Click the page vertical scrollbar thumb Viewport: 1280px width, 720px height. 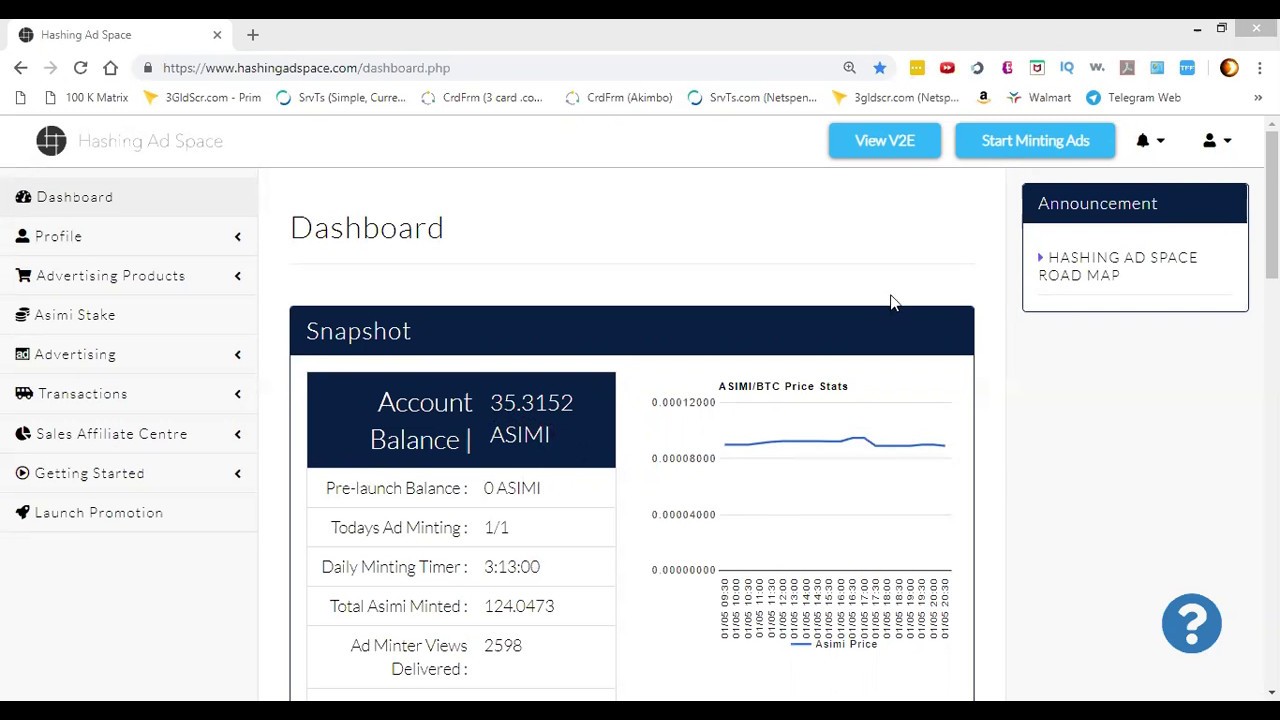click(x=1272, y=205)
